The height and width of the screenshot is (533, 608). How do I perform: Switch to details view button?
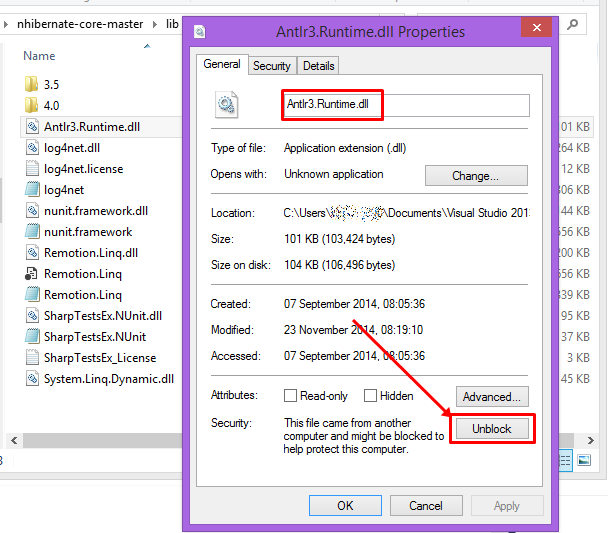pos(565,460)
